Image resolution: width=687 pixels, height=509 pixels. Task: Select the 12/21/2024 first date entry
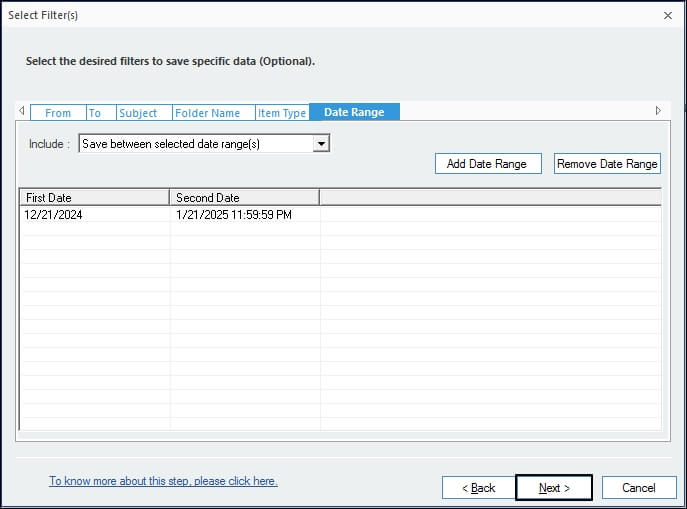coord(53,215)
